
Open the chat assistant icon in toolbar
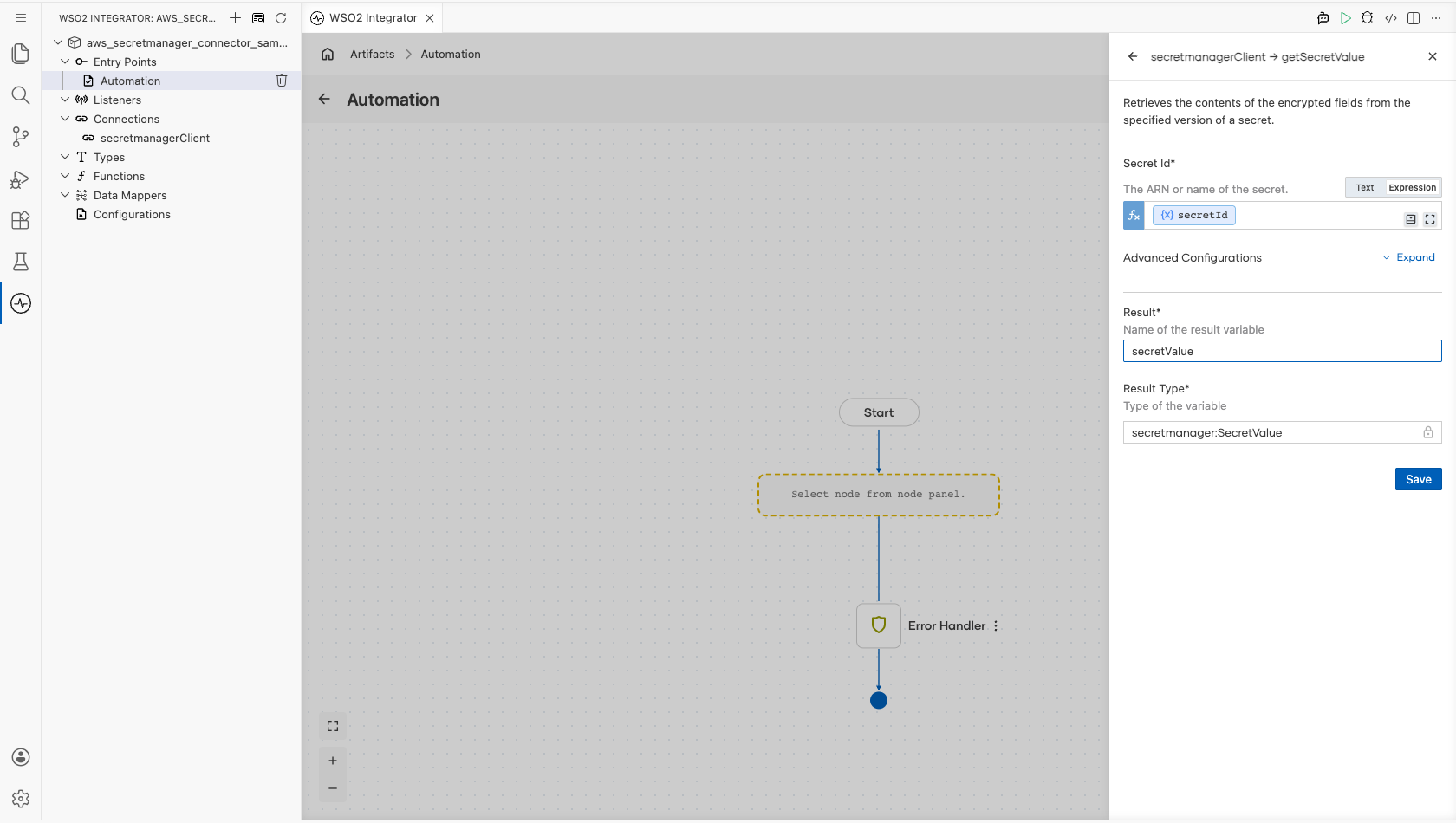[x=1323, y=17]
